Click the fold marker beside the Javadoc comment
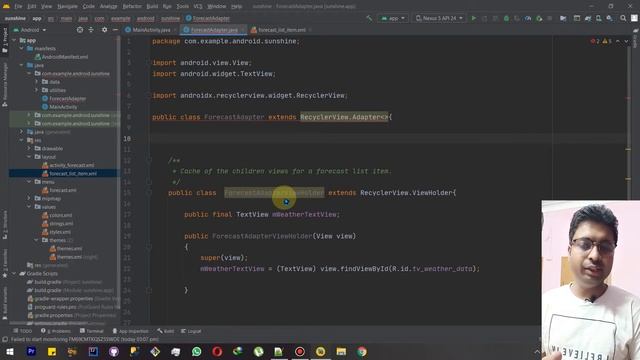The image size is (640, 360). click(x=149, y=160)
